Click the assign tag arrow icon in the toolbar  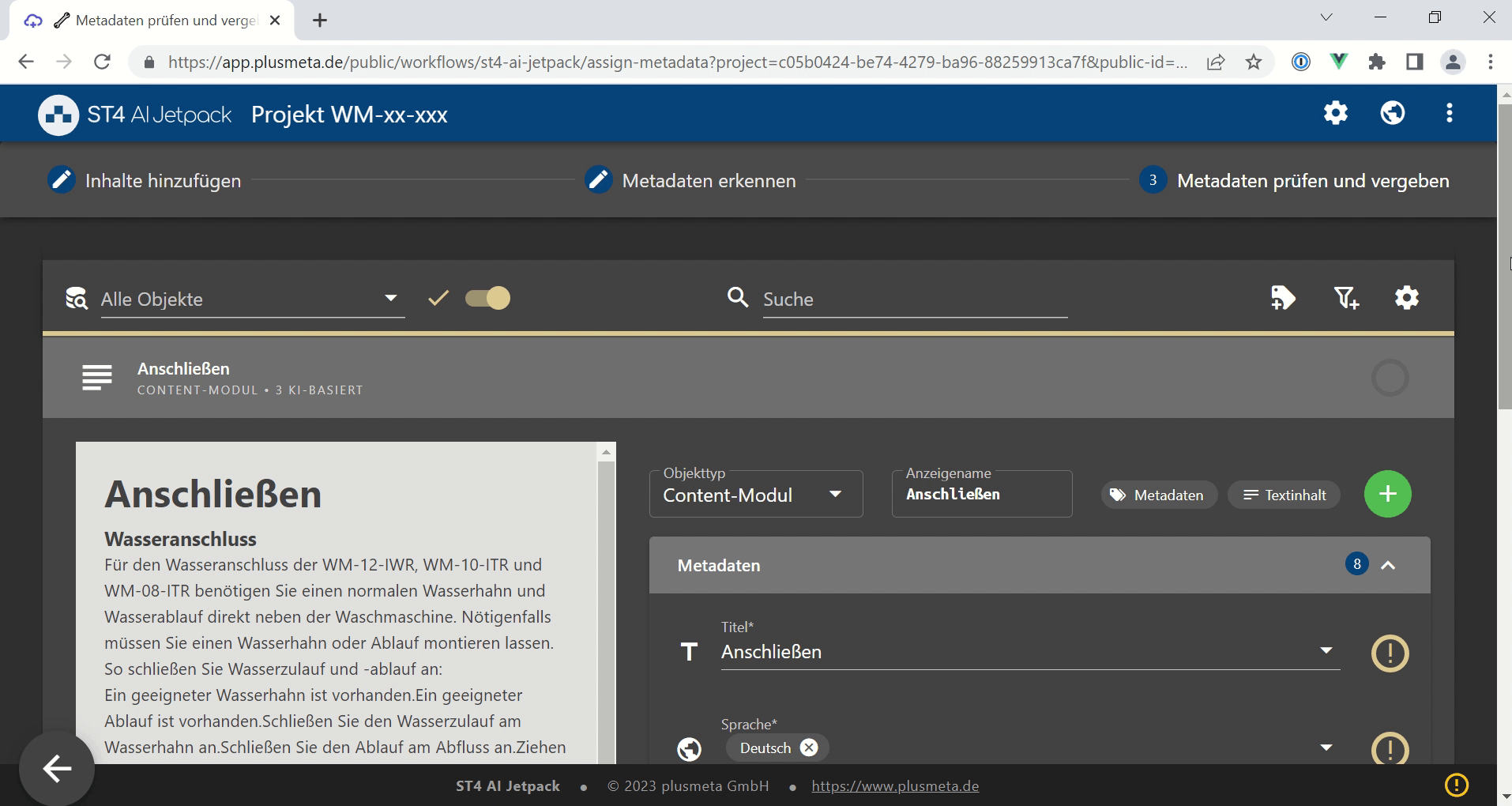tap(1283, 298)
